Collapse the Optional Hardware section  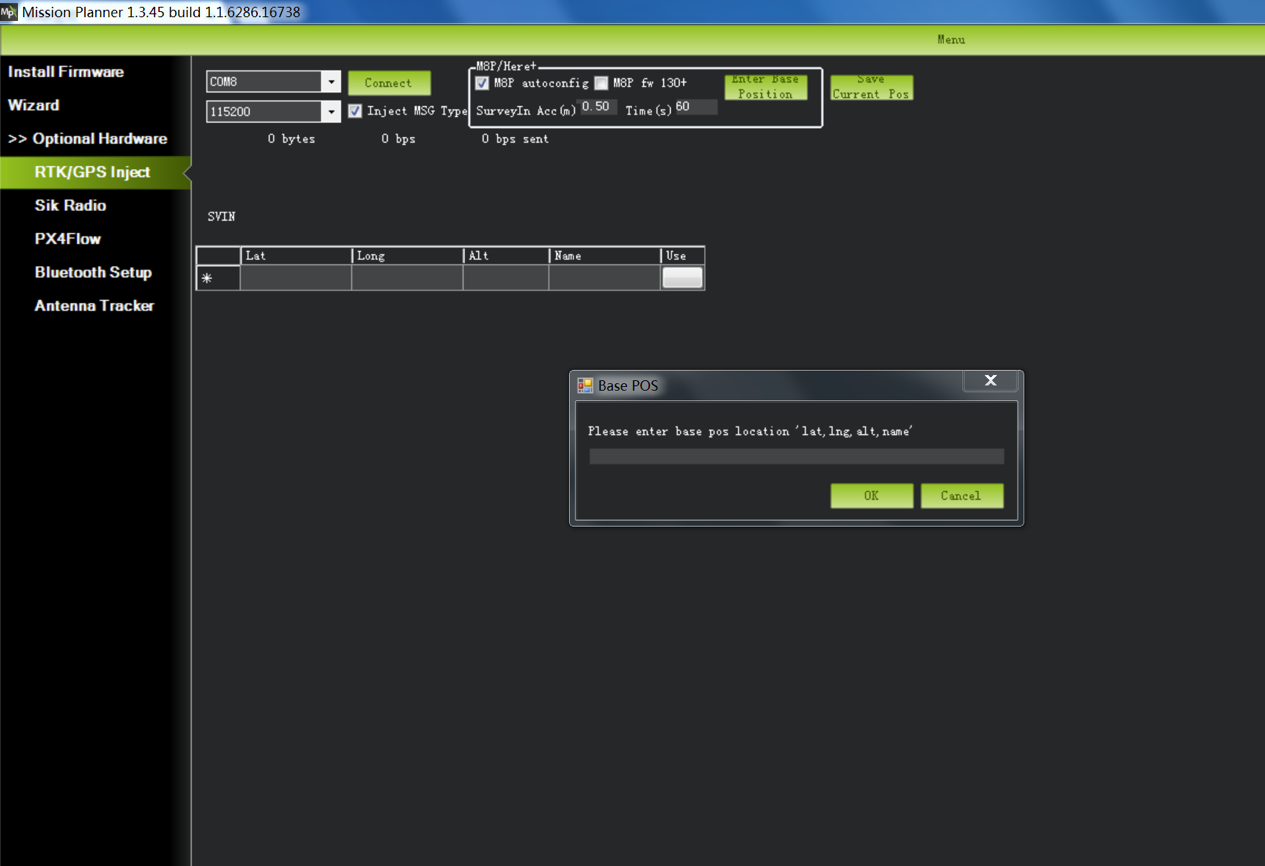point(87,139)
